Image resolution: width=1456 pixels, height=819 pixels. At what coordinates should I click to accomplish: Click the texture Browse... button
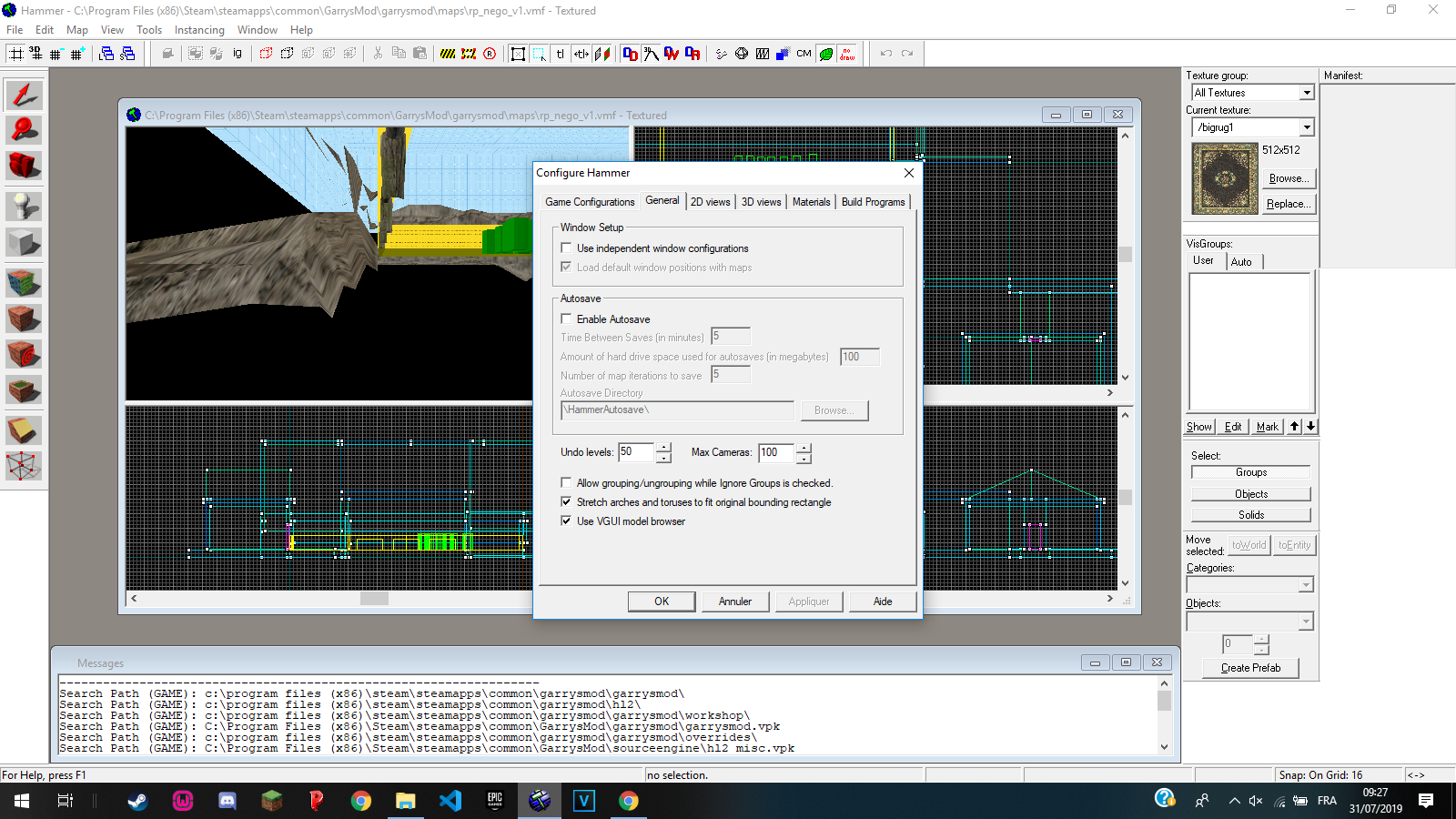1289,178
